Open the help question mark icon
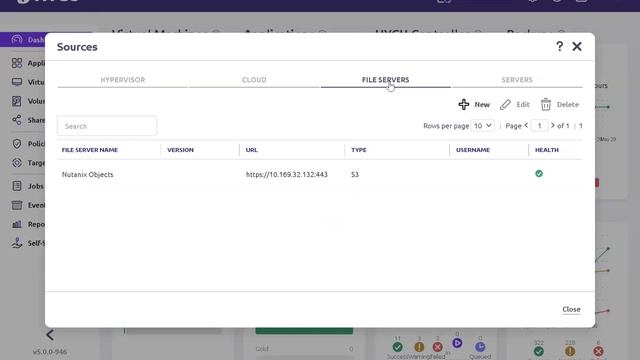 click(x=559, y=46)
